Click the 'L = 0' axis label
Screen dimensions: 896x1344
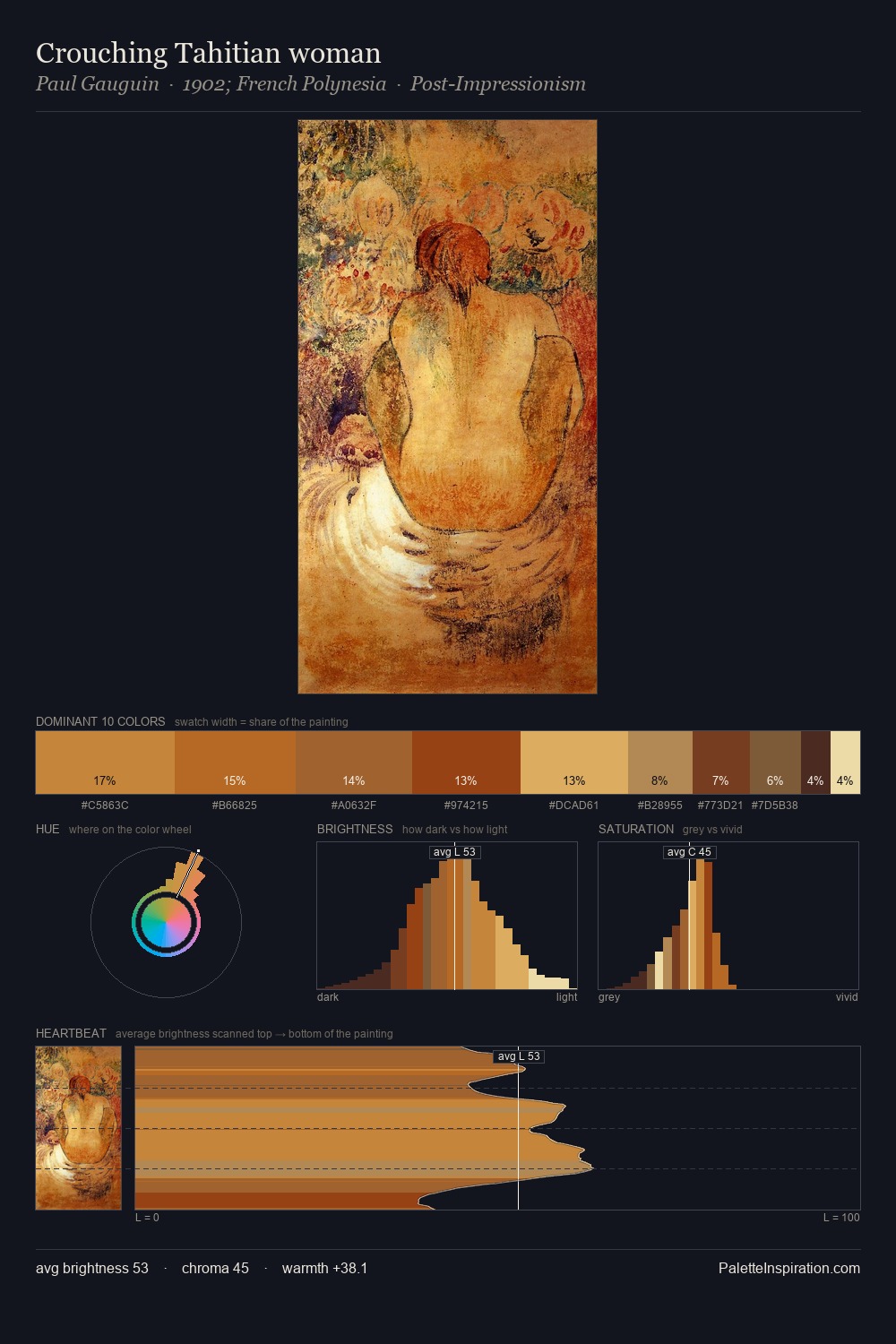pos(147,1217)
